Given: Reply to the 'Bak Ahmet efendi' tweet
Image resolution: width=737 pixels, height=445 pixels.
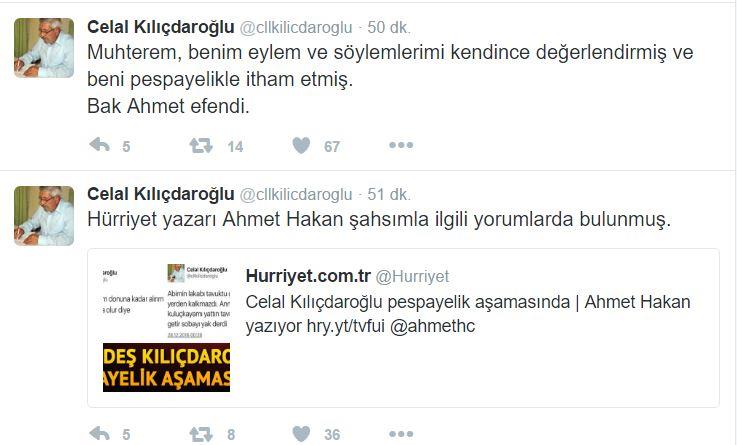Looking at the screenshot, I should pos(100,145).
